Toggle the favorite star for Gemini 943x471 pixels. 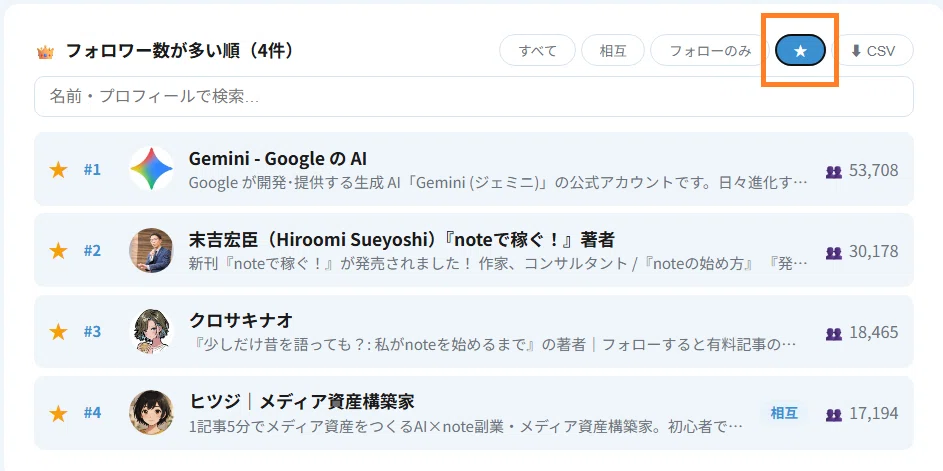[x=58, y=170]
